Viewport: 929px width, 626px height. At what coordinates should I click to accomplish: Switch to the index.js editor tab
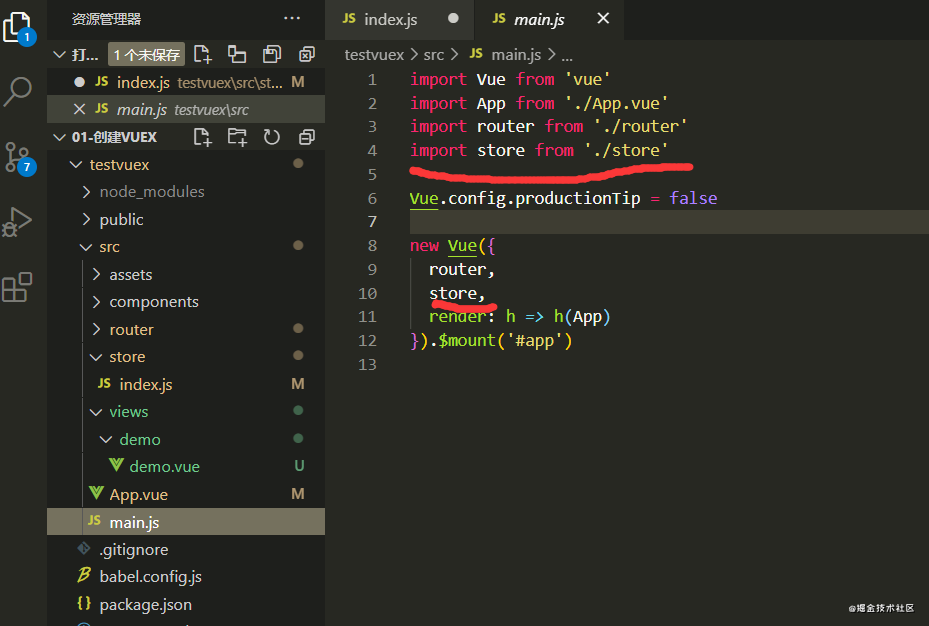click(391, 20)
